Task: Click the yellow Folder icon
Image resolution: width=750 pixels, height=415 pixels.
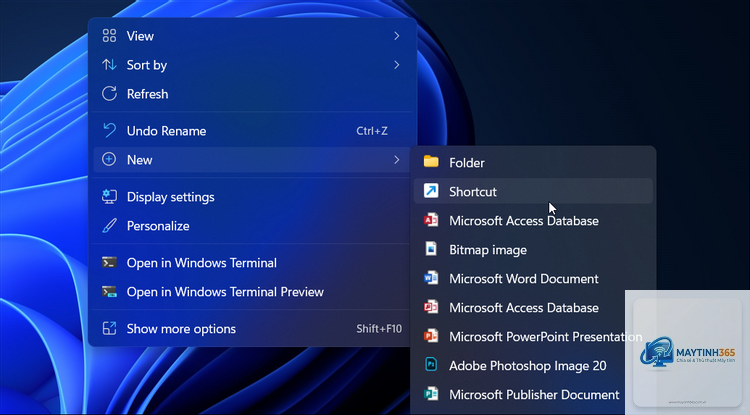Action: pyautogui.click(x=431, y=162)
